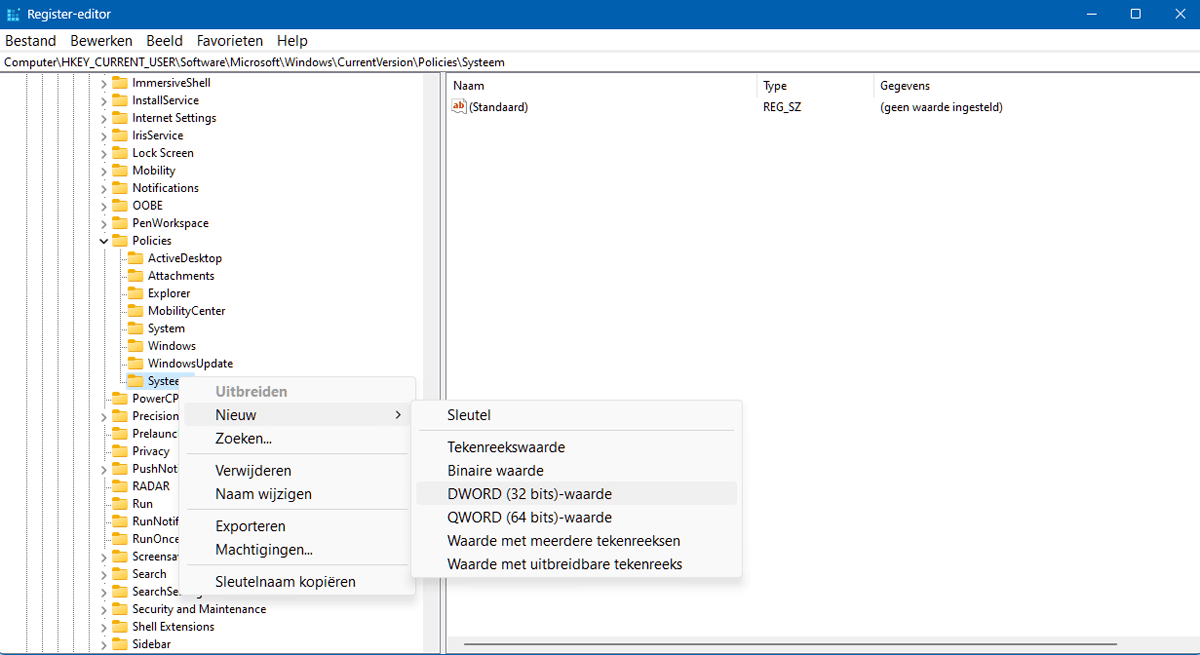Select the (Standaard) value name
The height and width of the screenshot is (655, 1200).
(498, 107)
